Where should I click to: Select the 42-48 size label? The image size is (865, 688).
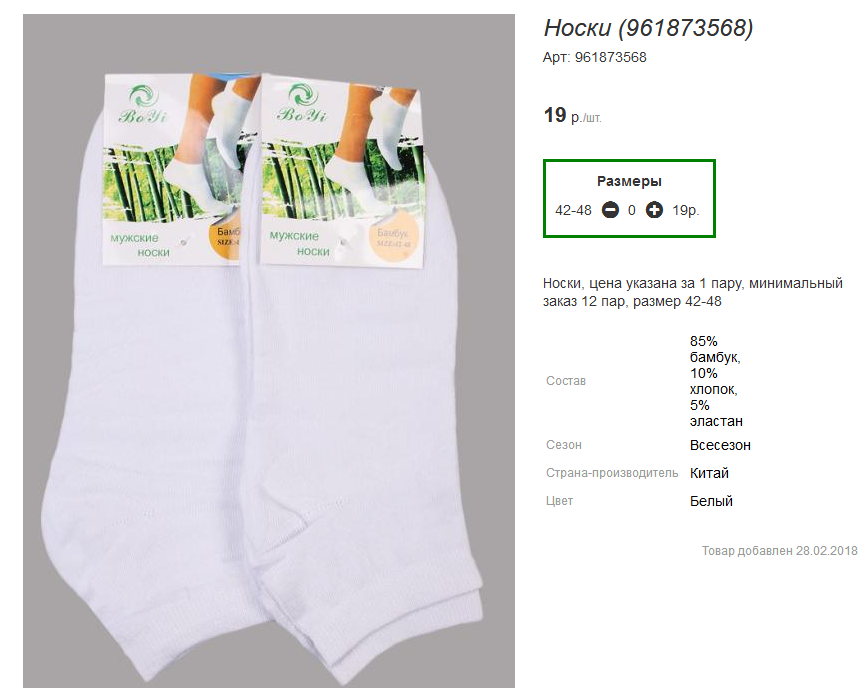pyautogui.click(x=573, y=210)
